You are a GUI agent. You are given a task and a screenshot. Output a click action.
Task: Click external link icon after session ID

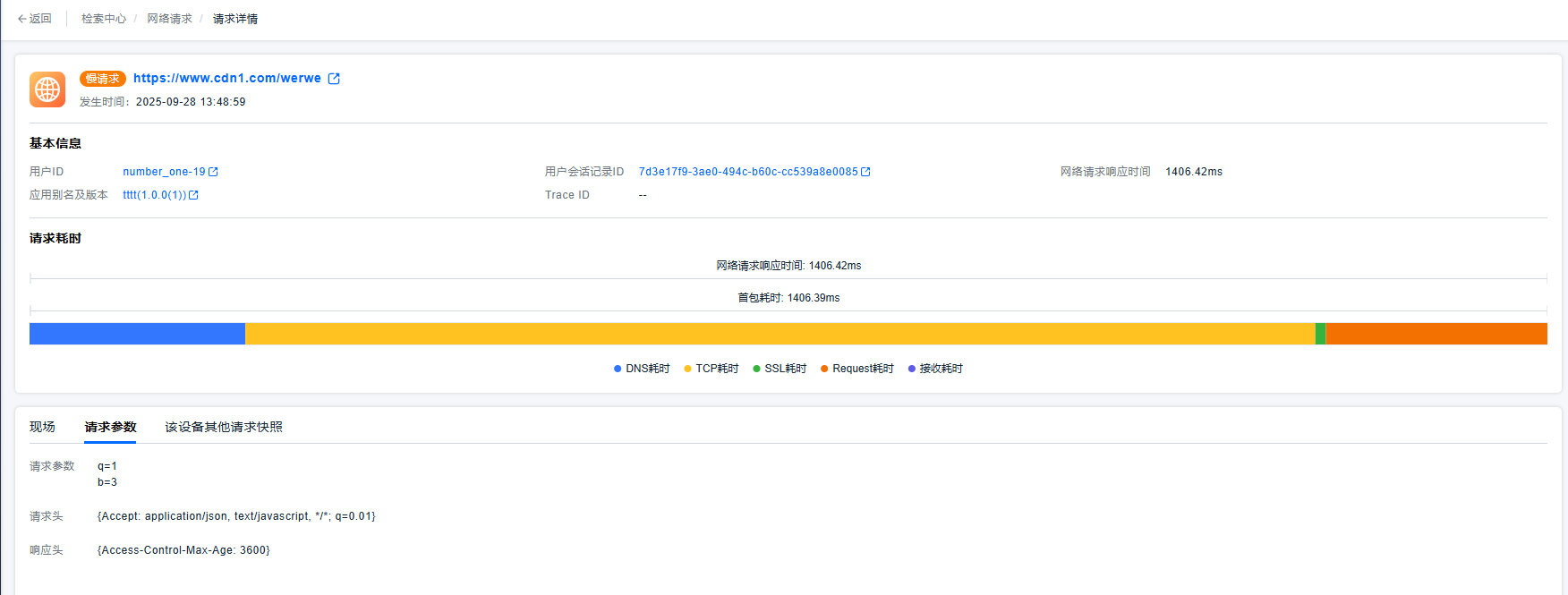click(x=865, y=172)
